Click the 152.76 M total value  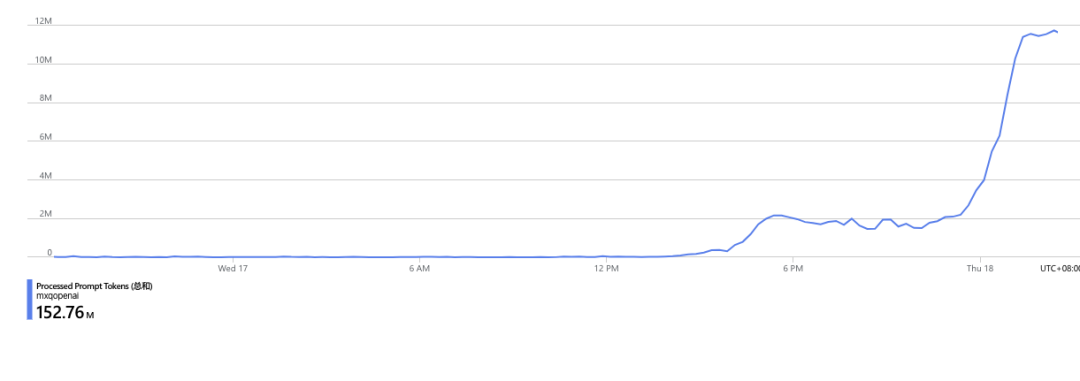[65, 313]
